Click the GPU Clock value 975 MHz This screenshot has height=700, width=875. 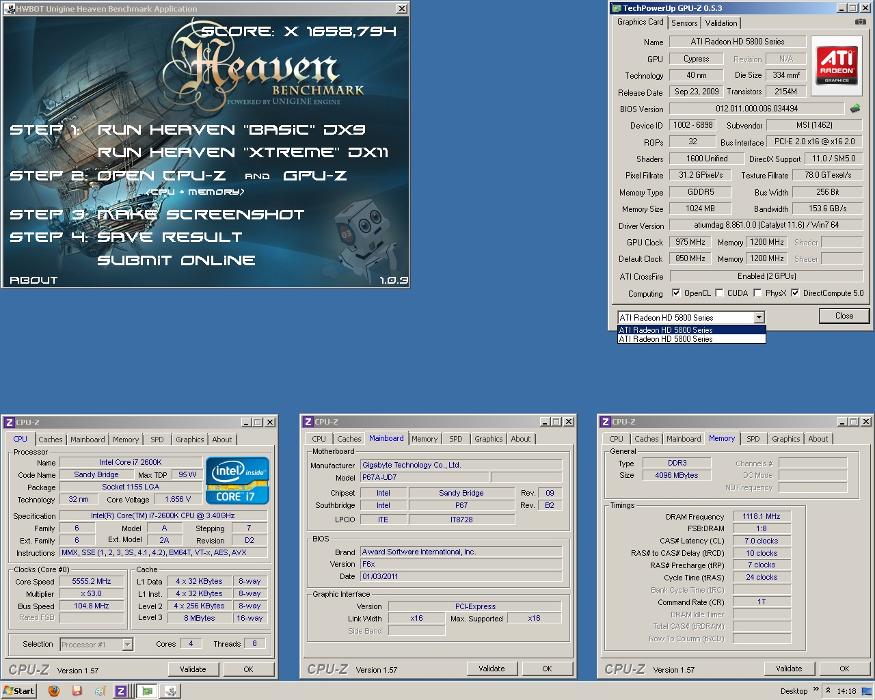click(x=690, y=242)
